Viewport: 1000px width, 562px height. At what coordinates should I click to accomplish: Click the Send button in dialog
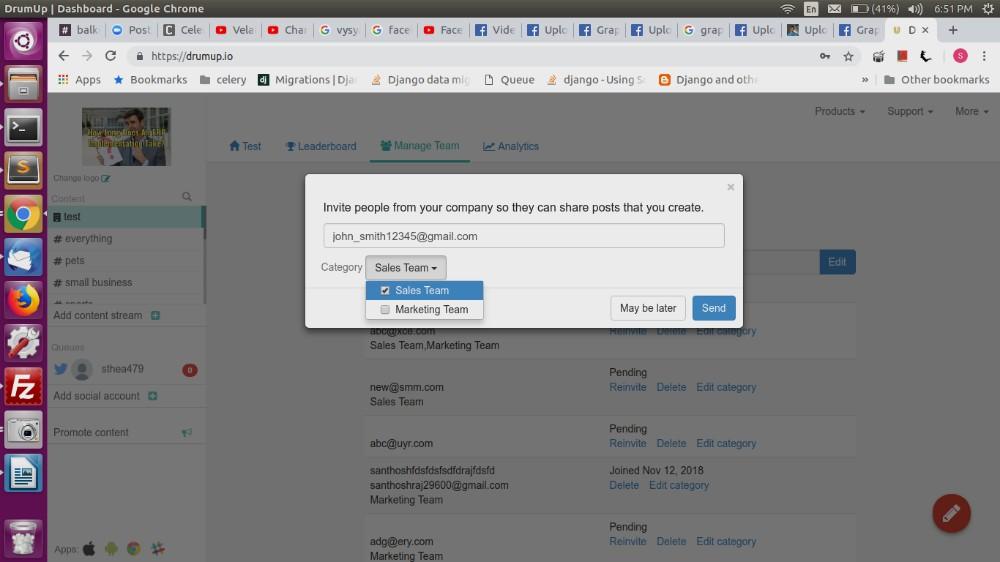[x=714, y=308]
